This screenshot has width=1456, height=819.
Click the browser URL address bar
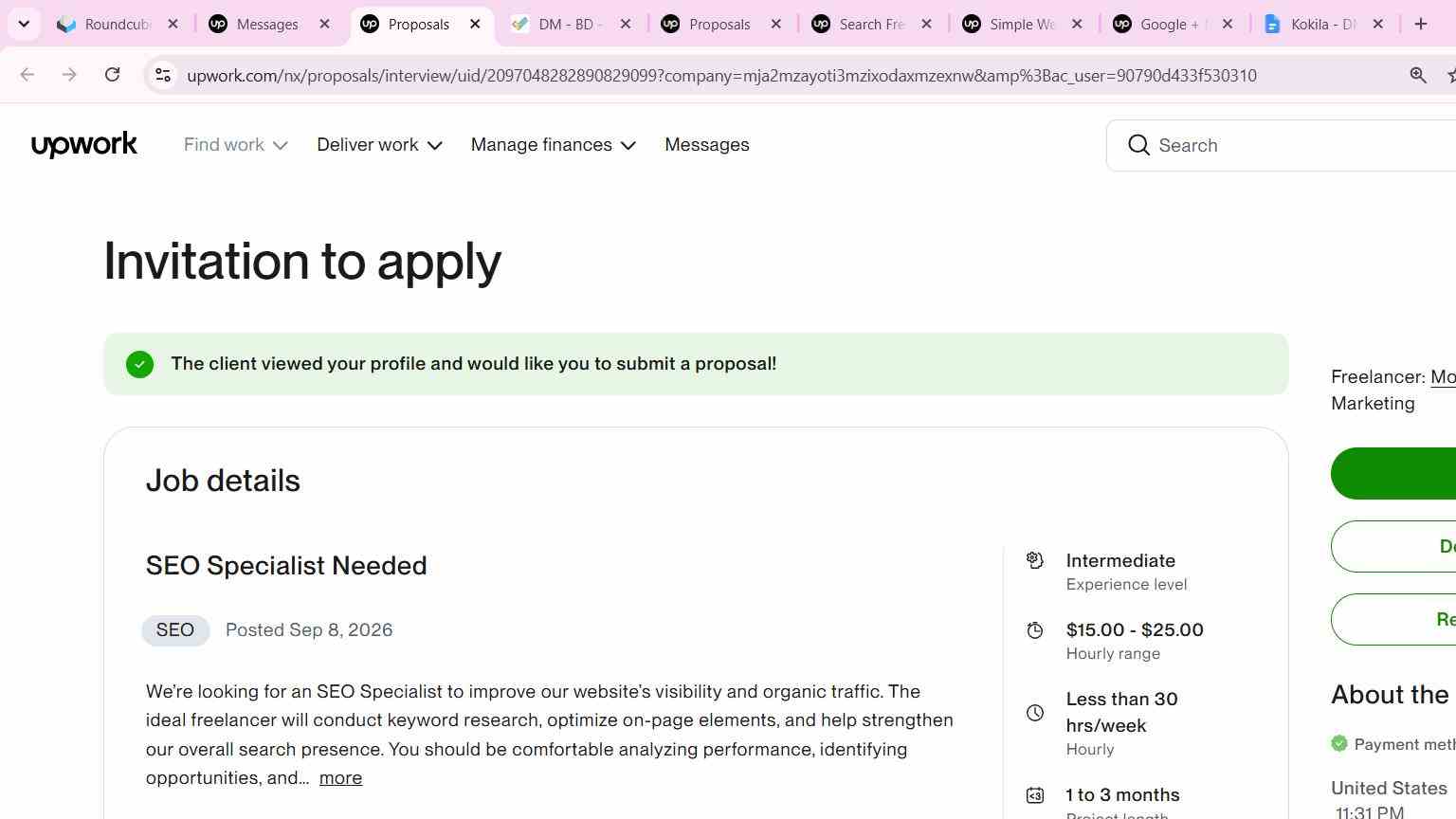(x=720, y=75)
